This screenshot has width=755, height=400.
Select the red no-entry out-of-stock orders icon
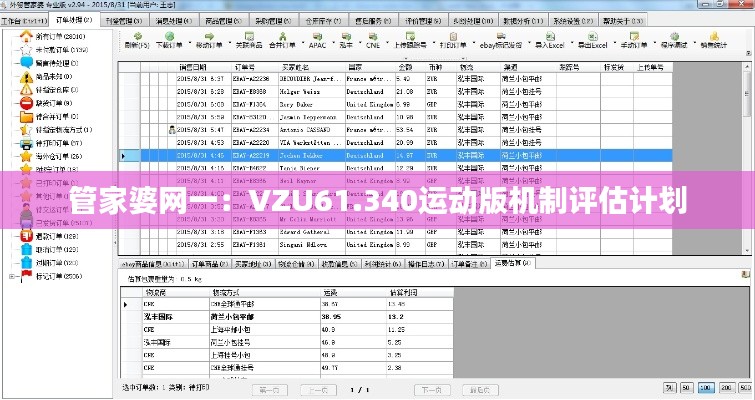(x=26, y=103)
